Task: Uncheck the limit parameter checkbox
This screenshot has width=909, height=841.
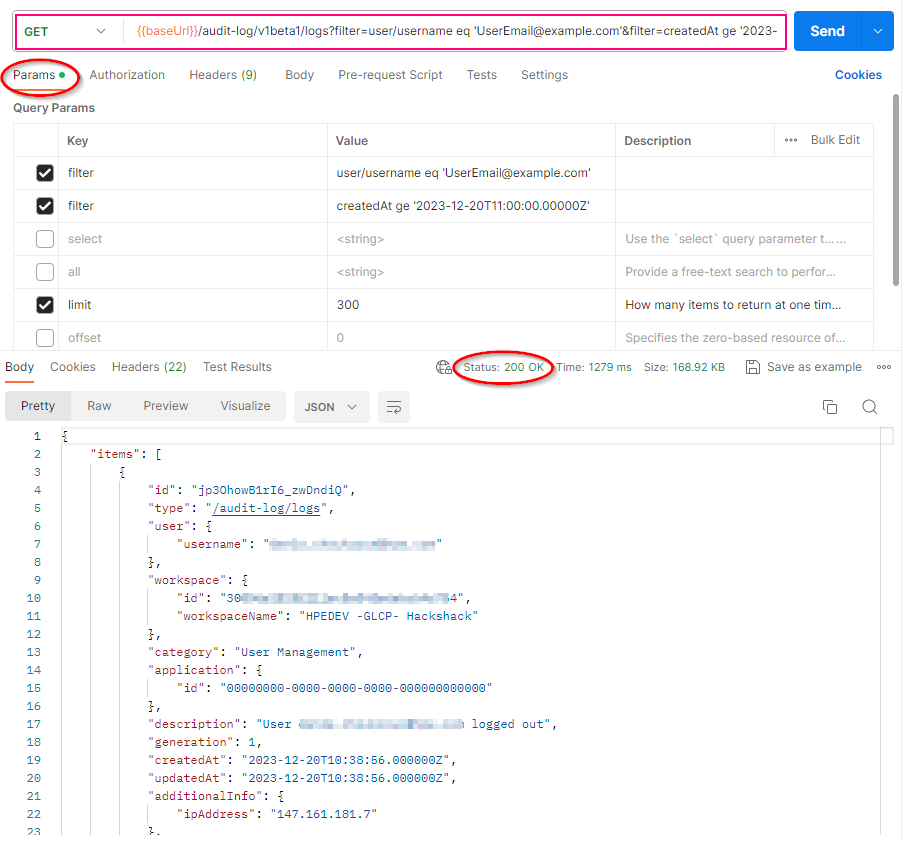Action: [x=45, y=305]
